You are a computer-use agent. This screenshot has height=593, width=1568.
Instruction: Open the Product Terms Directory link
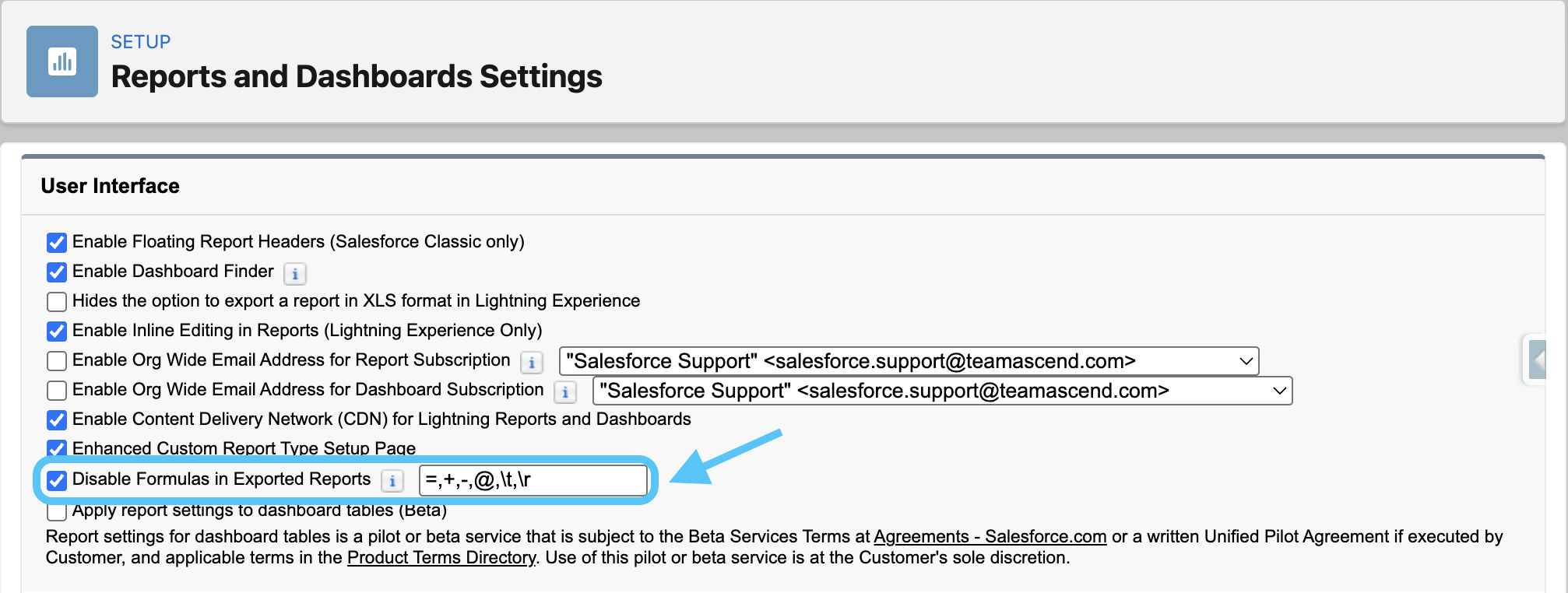click(441, 558)
